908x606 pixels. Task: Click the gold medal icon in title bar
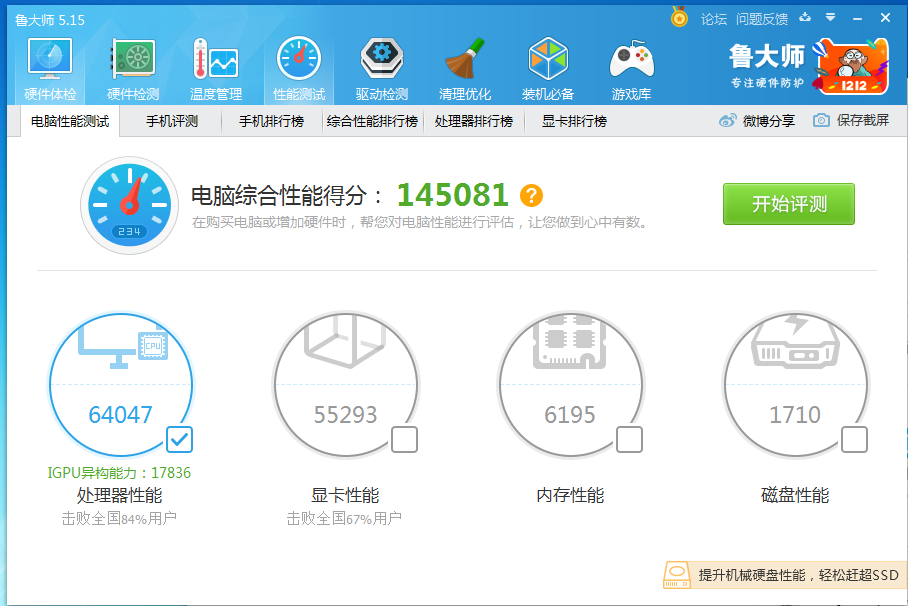(679, 17)
